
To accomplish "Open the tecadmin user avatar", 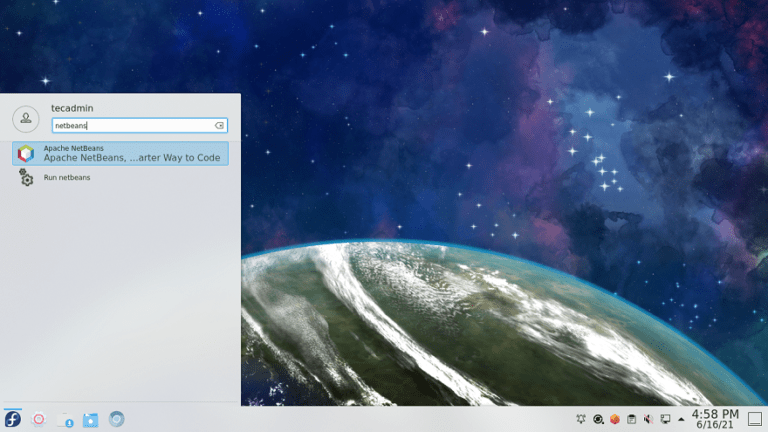I will coord(25,119).
